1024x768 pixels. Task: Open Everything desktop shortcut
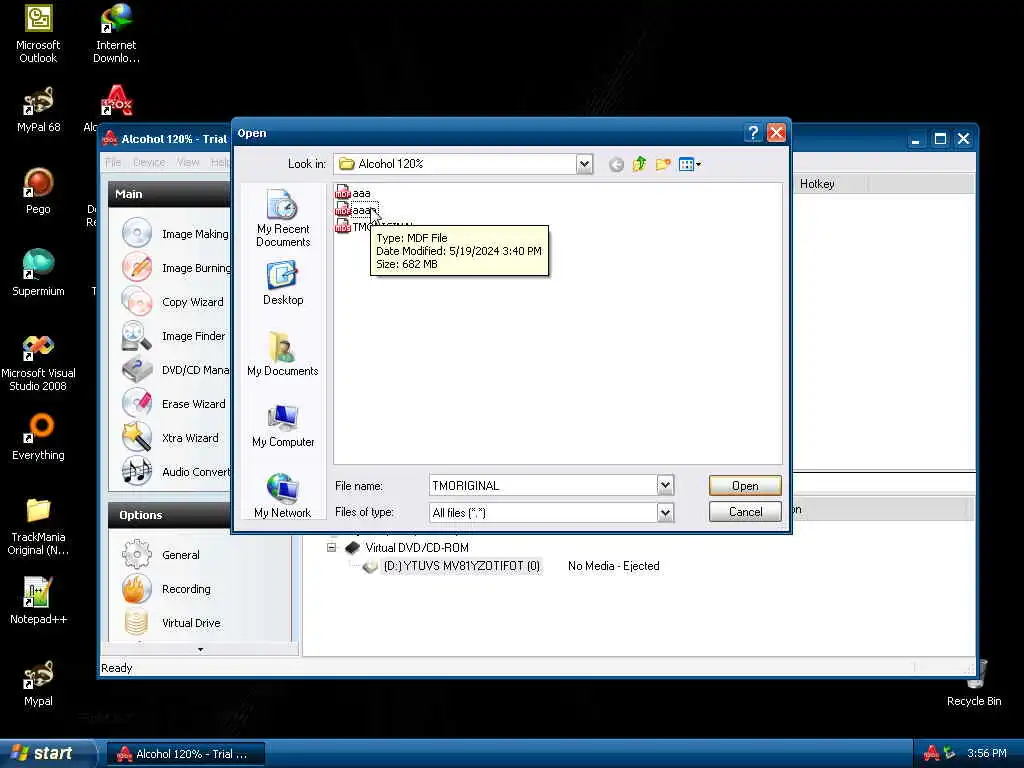(38, 437)
